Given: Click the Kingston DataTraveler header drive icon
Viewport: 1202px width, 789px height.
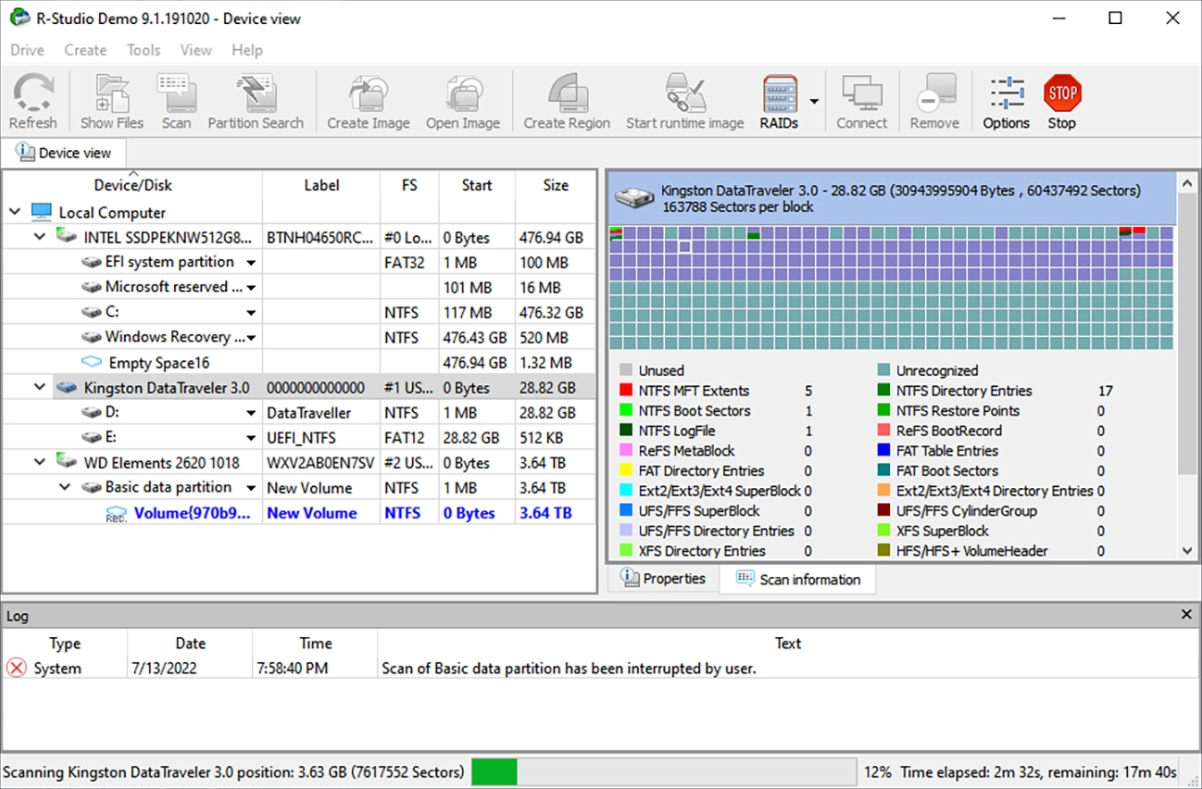Looking at the screenshot, I should click(634, 198).
